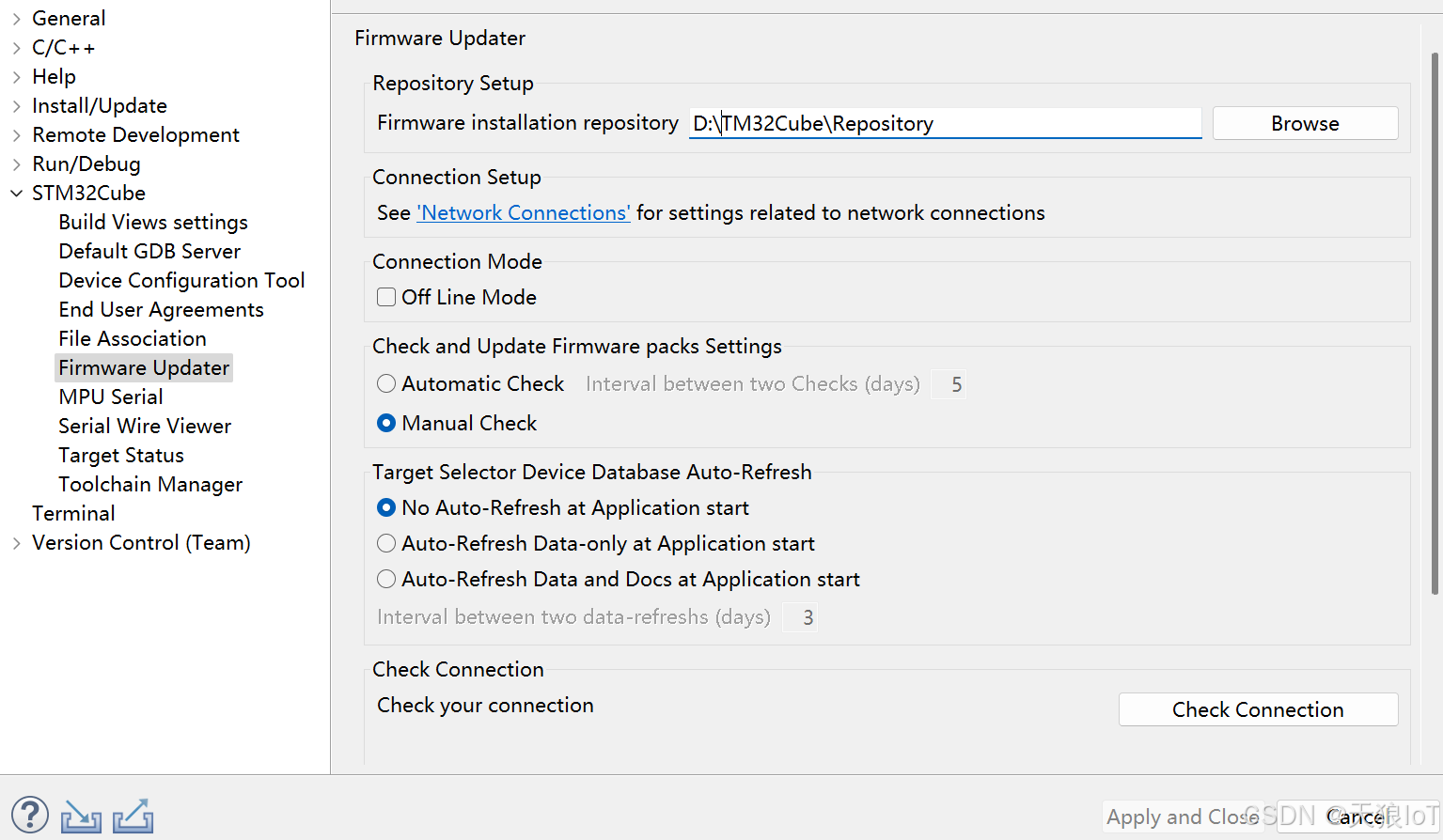Expand the Run/Debug tree node

17,164
